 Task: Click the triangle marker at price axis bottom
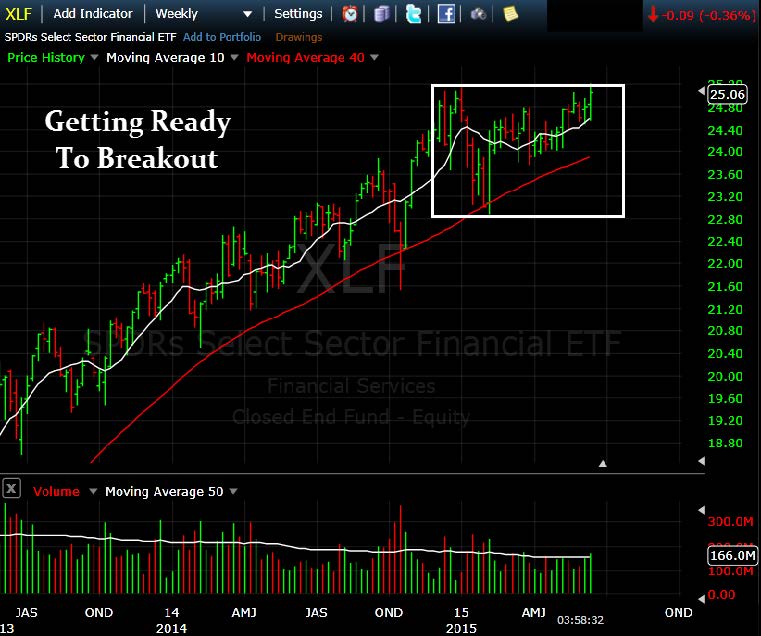point(701,461)
